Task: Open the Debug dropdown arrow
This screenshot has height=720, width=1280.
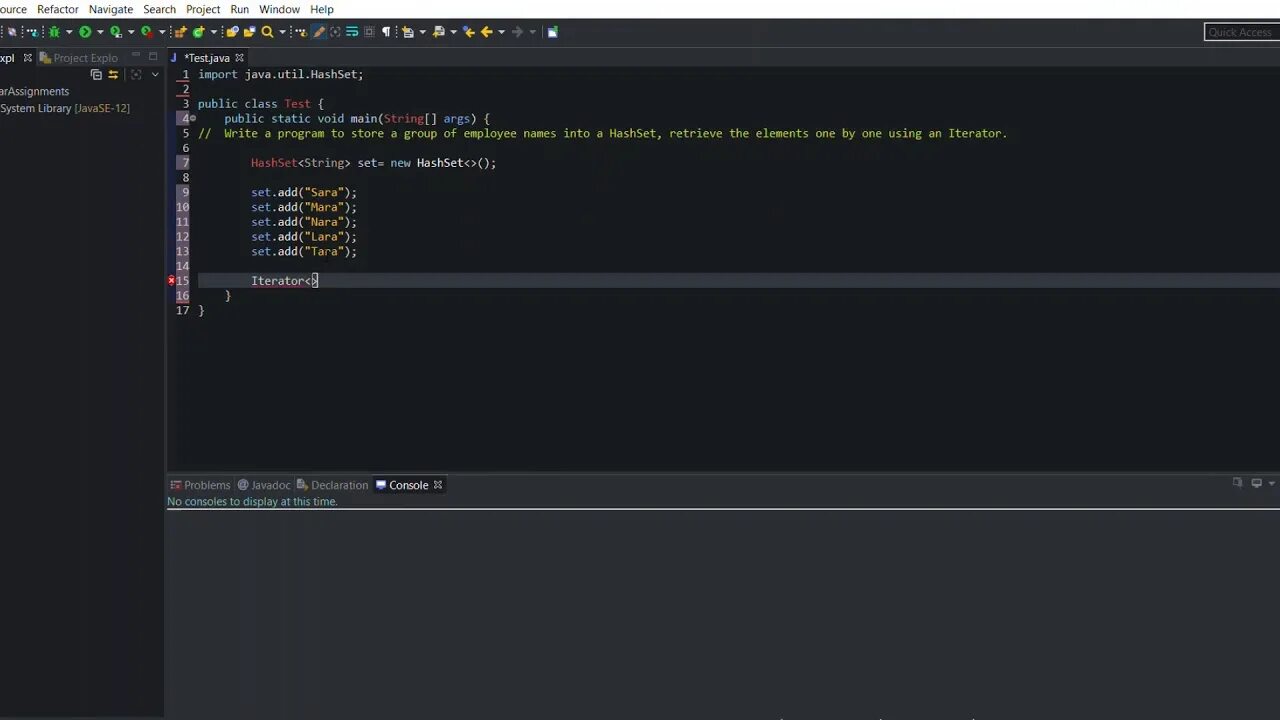Action: [68, 32]
